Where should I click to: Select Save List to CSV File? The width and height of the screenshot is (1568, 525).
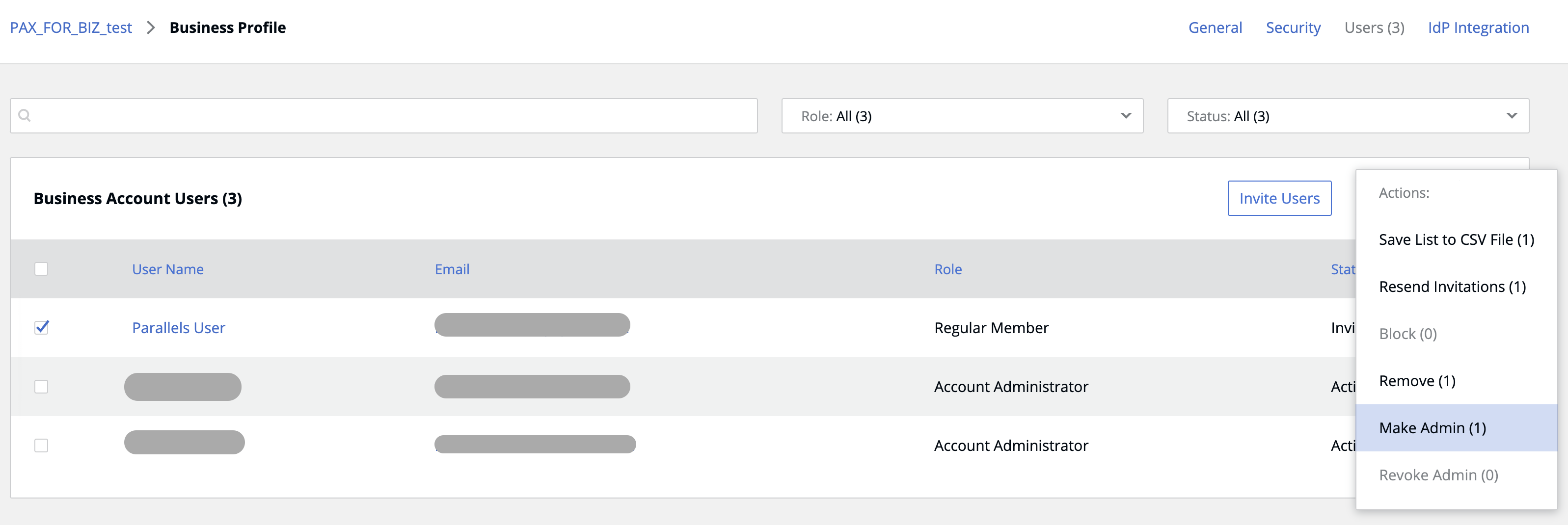click(1456, 240)
